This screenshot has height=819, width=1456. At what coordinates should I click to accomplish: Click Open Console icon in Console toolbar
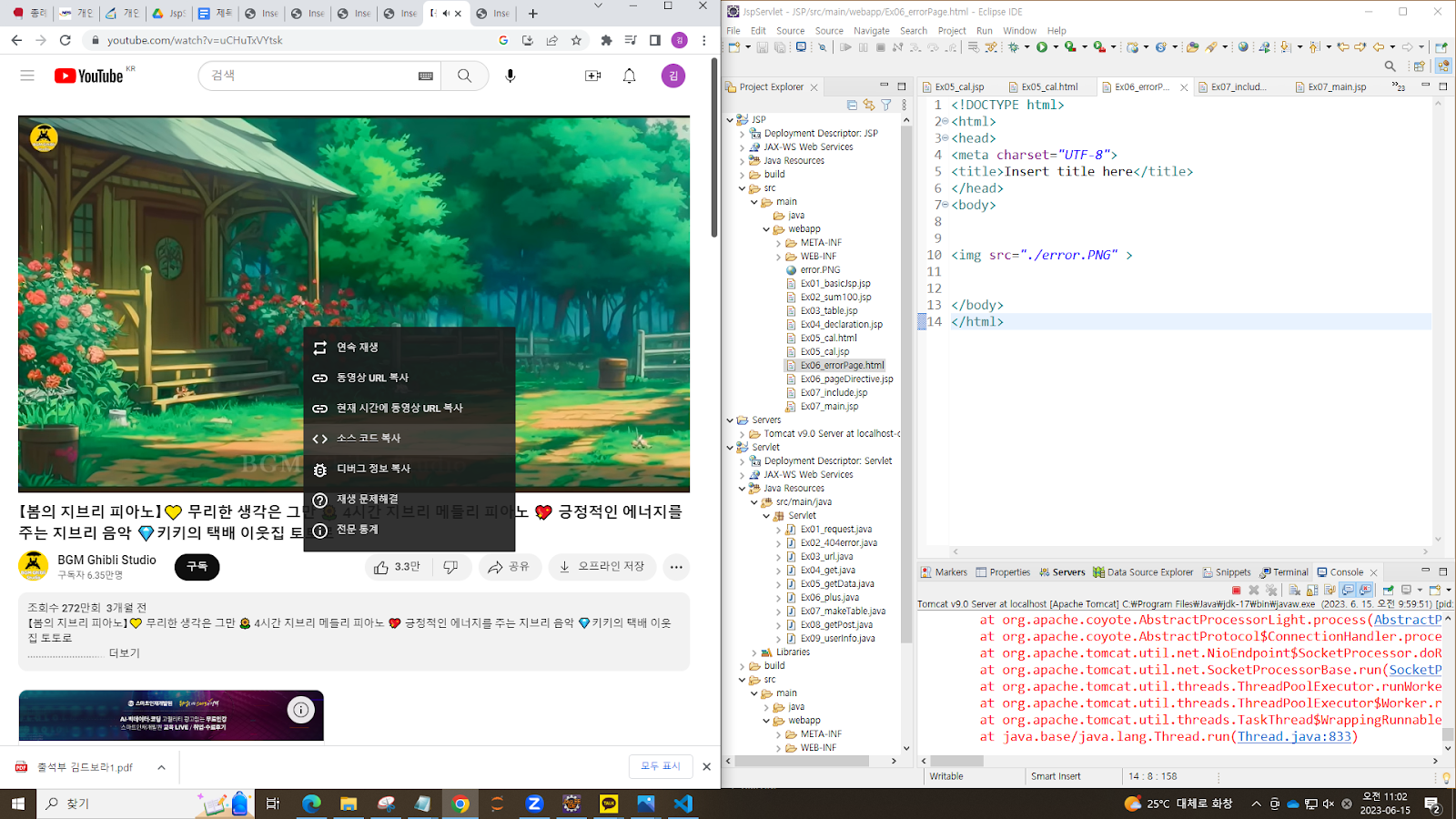[1434, 590]
